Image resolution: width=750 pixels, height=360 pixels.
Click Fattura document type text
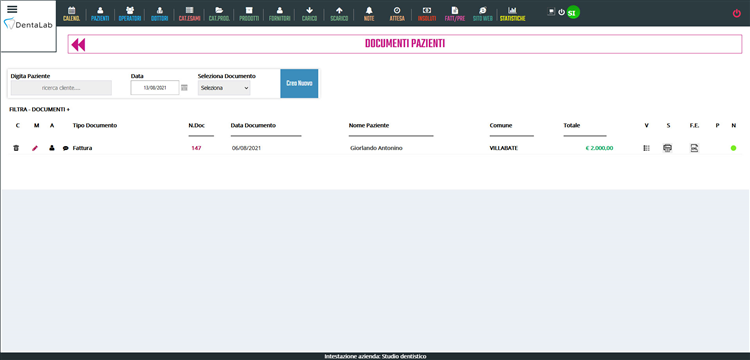tap(82, 148)
